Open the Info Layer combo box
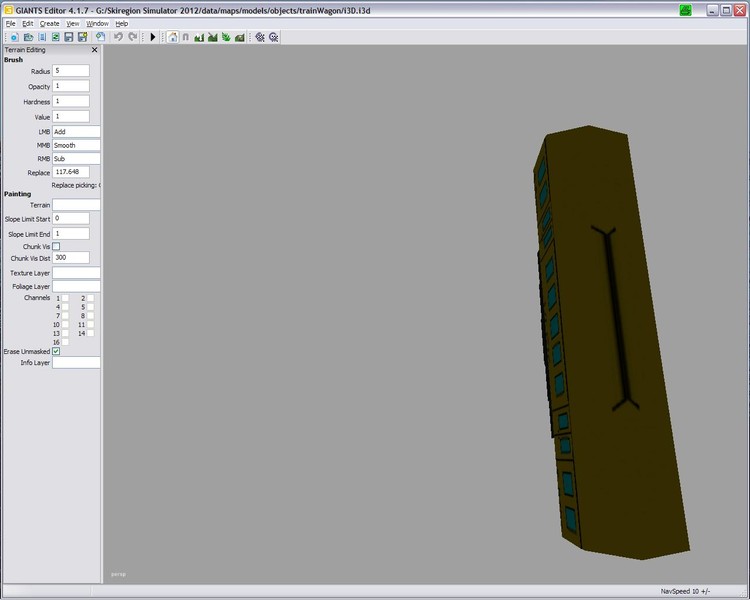The image size is (750, 600). click(x=76, y=363)
